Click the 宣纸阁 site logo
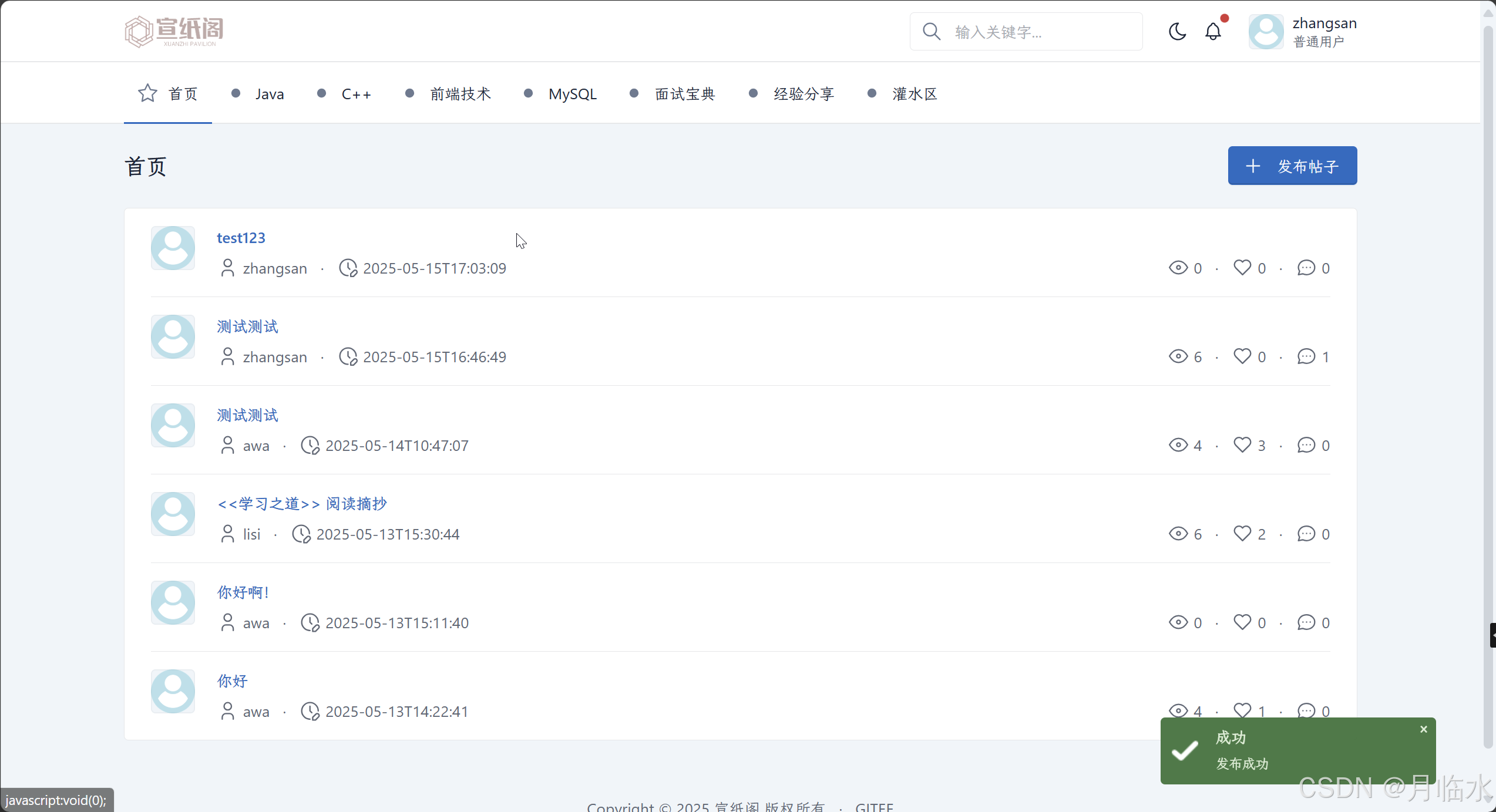This screenshot has width=1496, height=812. tap(174, 32)
